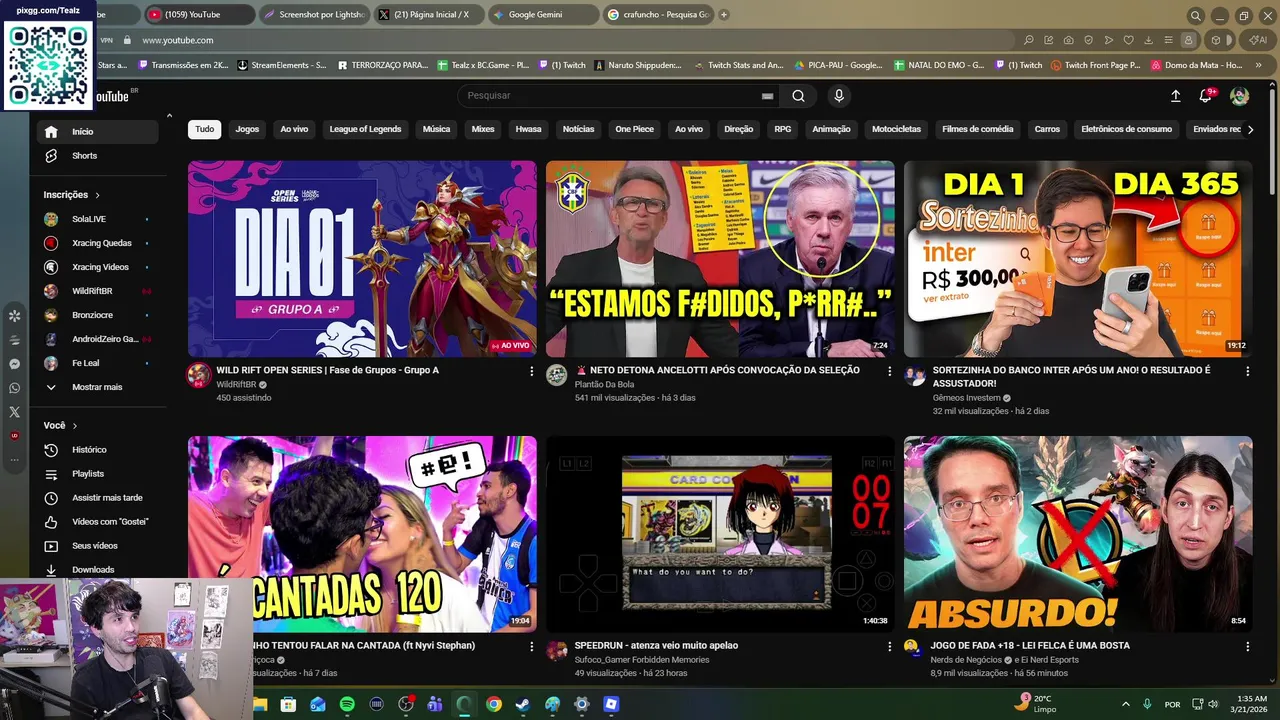Screen dimensions: 1280x720
Task: Open a new browser tab with plus
Action: 724,15
